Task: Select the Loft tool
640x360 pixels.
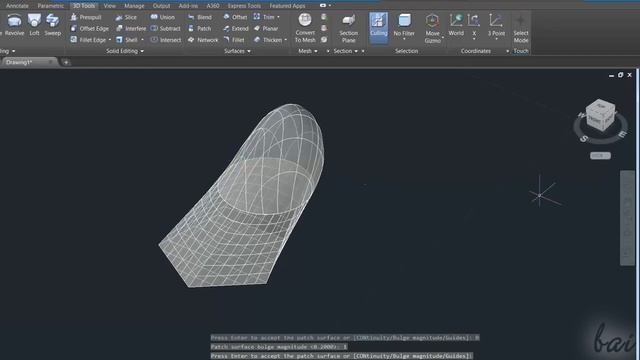Action: pyautogui.click(x=34, y=25)
